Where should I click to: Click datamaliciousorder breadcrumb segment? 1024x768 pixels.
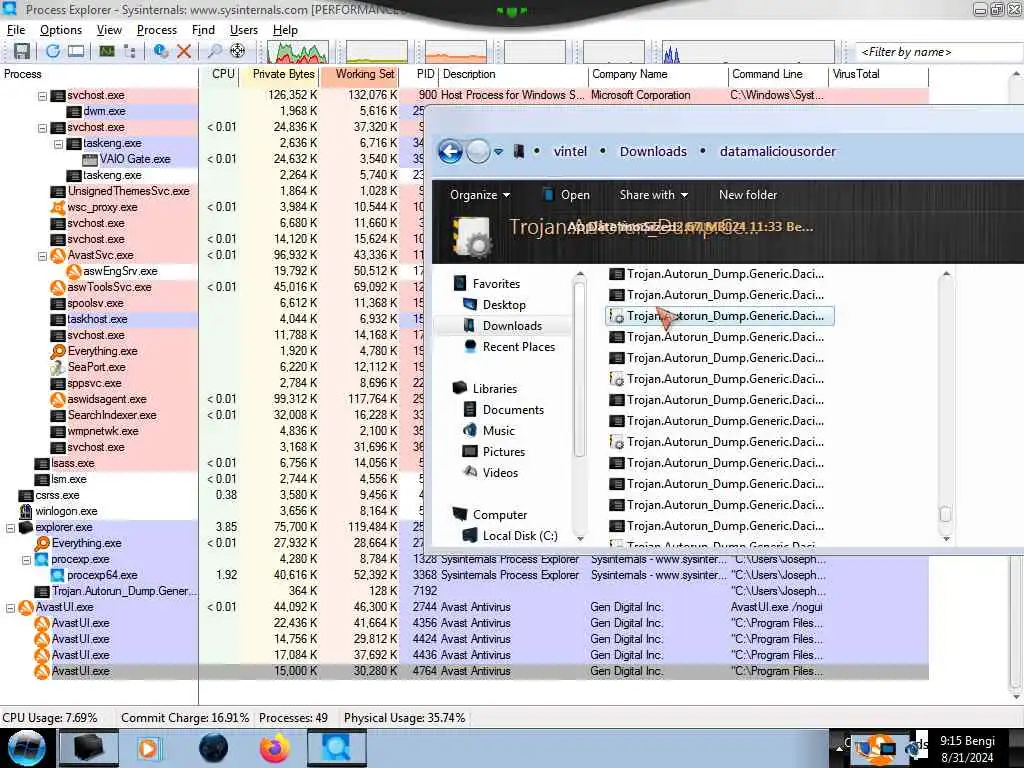777,152
